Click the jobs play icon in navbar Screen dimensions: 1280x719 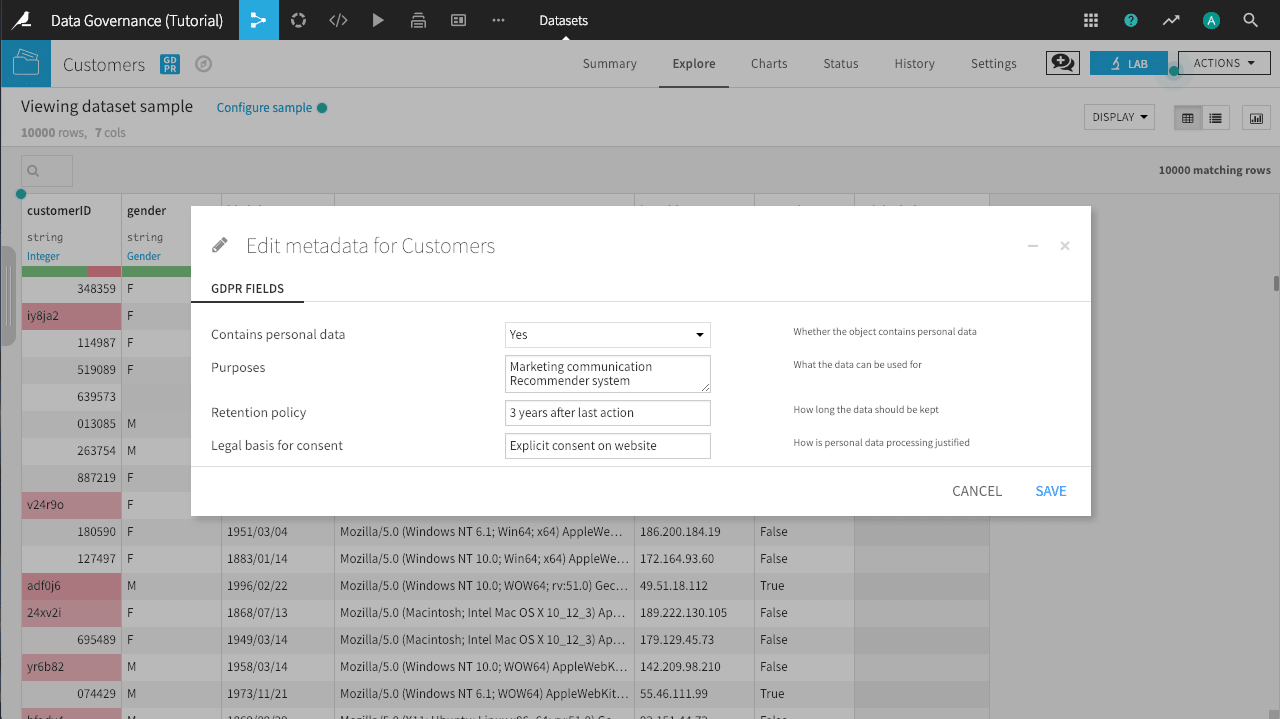[x=378, y=20]
